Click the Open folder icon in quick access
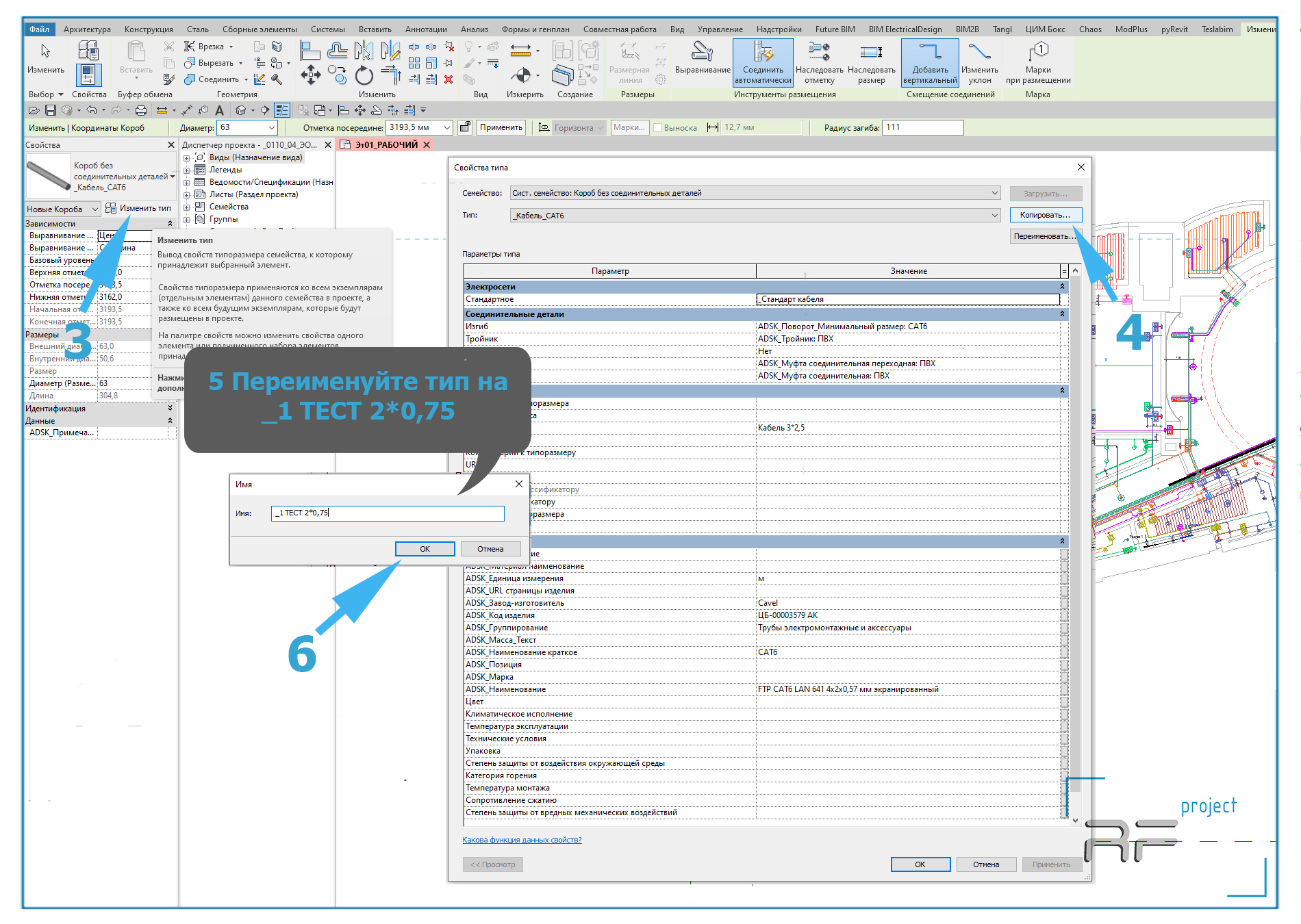Image resolution: width=1301 pixels, height=924 pixels. point(34,110)
